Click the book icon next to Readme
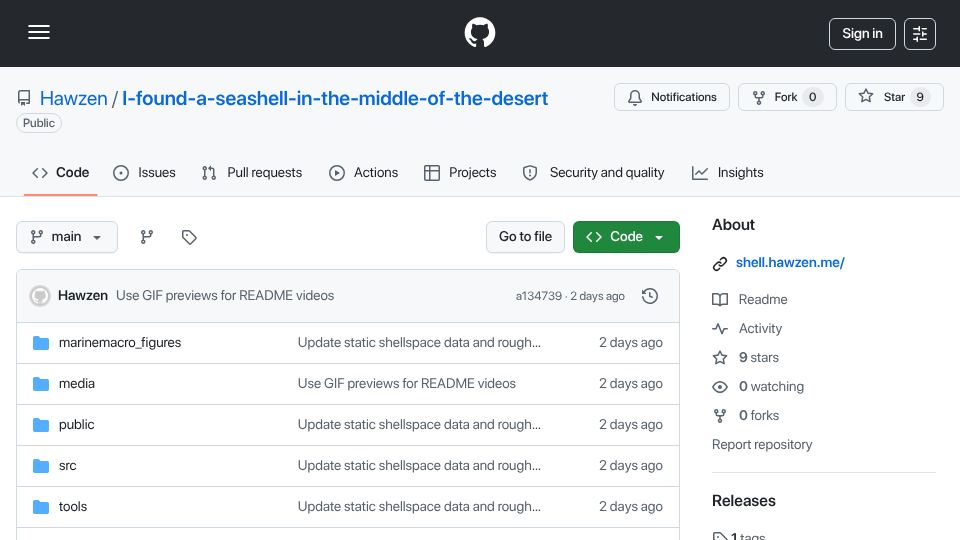Image resolution: width=960 pixels, height=540 pixels. [x=720, y=299]
